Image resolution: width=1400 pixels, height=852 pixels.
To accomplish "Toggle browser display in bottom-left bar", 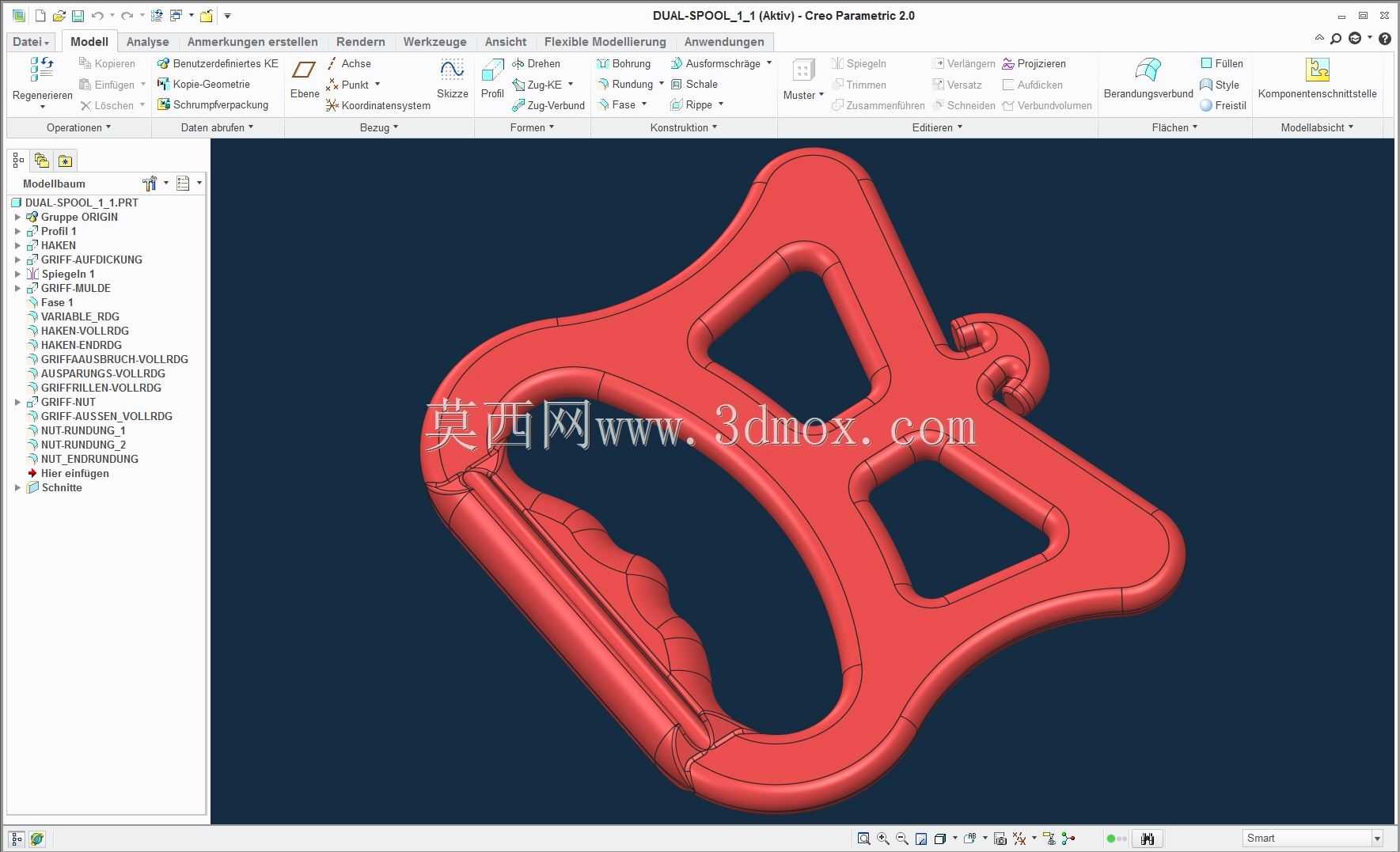I will pos(36,839).
